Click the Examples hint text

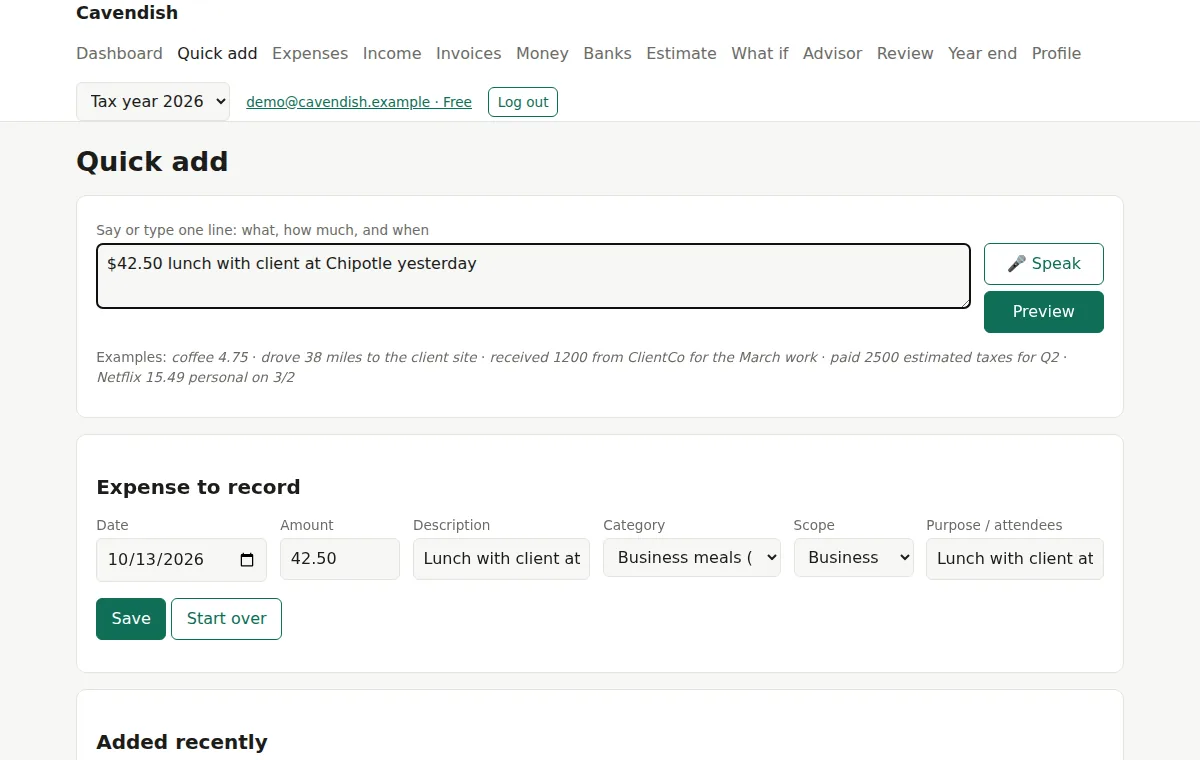click(x=581, y=367)
